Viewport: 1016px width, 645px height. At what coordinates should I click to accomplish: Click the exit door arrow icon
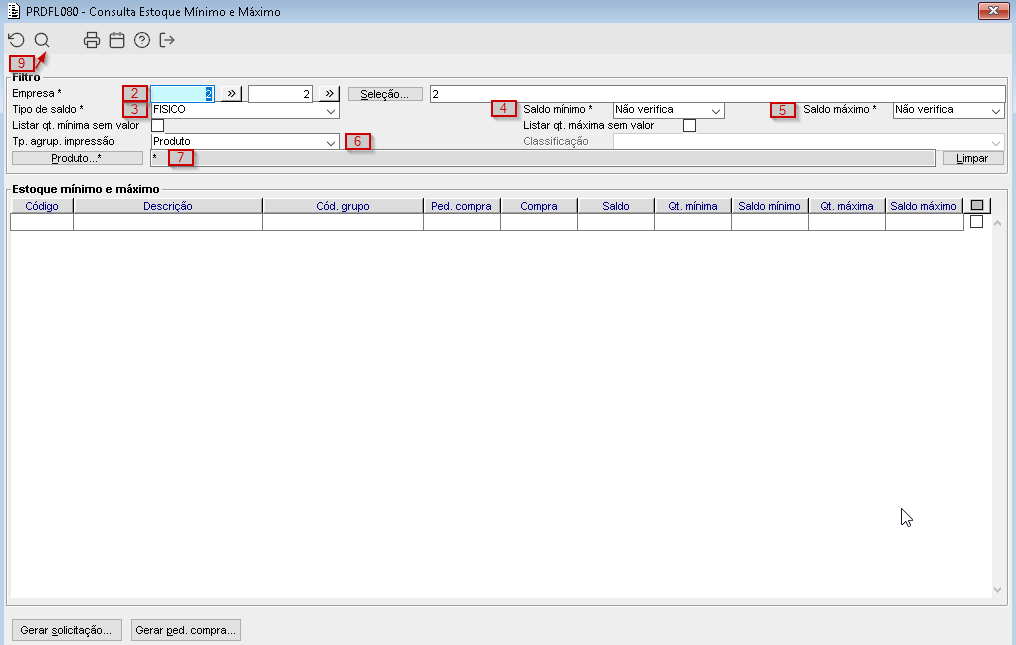(x=167, y=40)
